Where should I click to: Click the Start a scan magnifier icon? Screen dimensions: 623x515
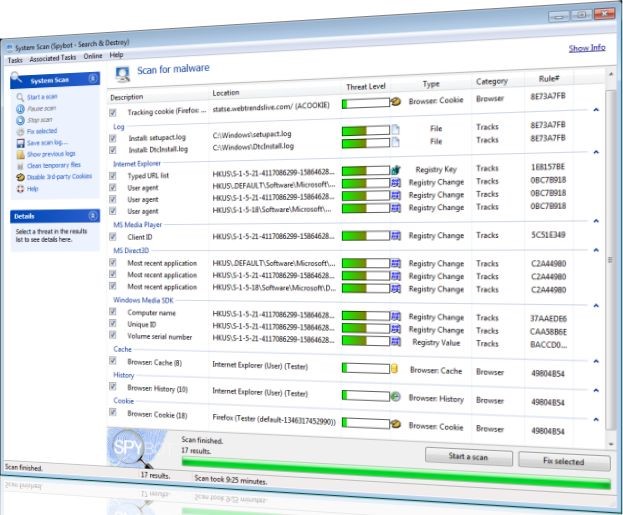(20, 97)
